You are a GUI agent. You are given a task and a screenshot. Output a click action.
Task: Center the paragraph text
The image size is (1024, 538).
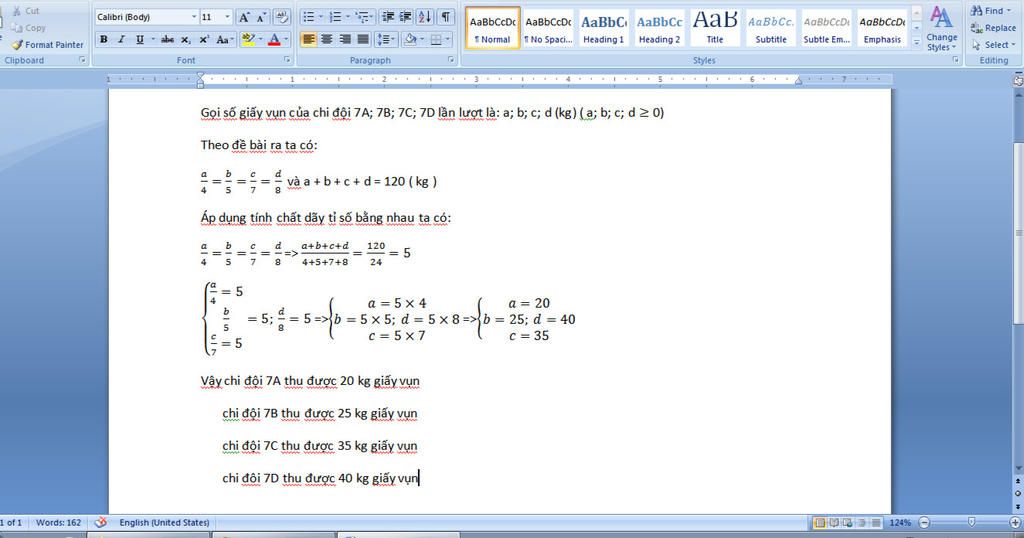coord(327,40)
